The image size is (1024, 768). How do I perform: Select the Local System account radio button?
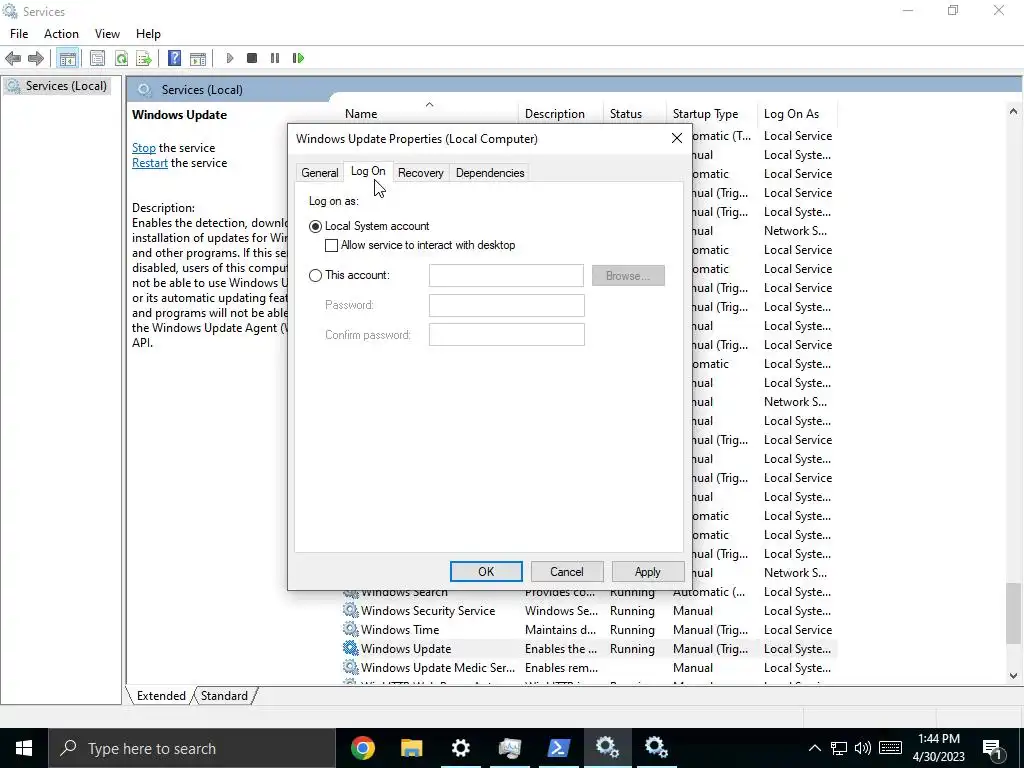[x=315, y=226]
